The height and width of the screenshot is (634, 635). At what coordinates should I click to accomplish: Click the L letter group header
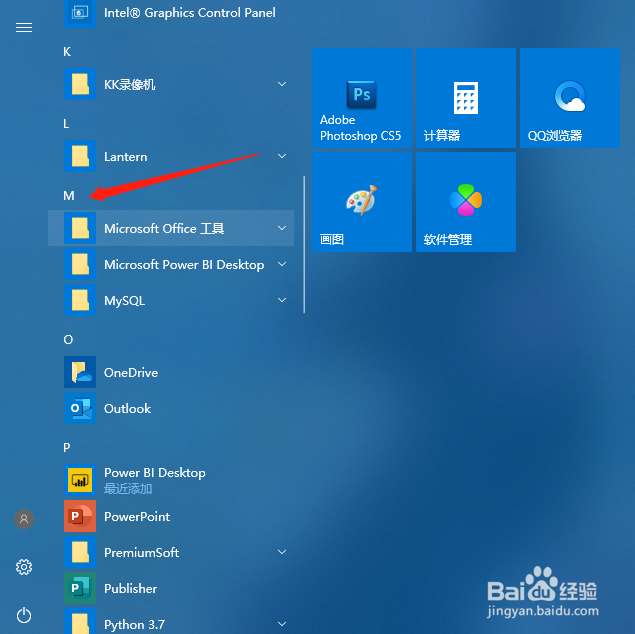tap(66, 124)
